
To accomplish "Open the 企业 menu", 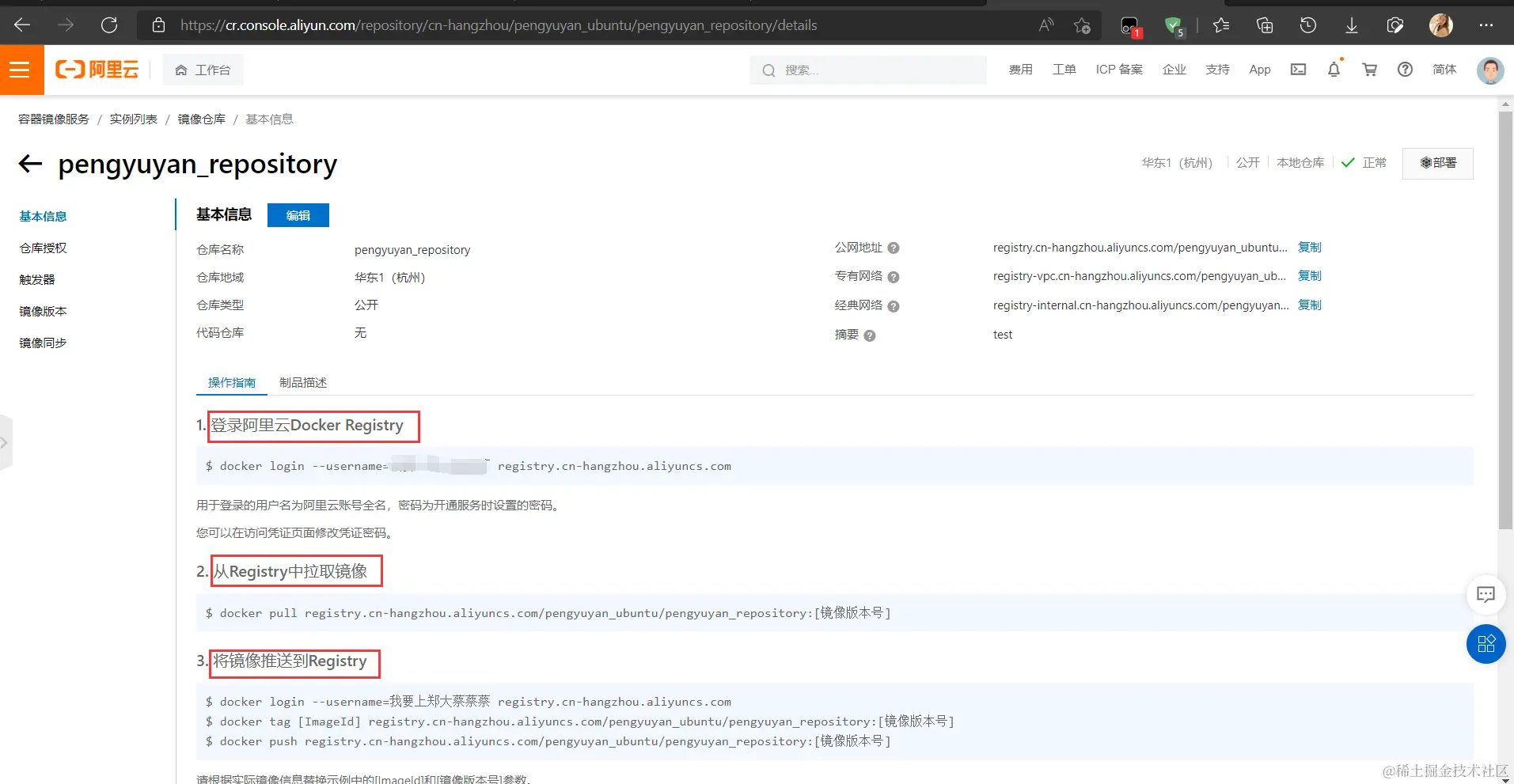I will coord(1174,70).
